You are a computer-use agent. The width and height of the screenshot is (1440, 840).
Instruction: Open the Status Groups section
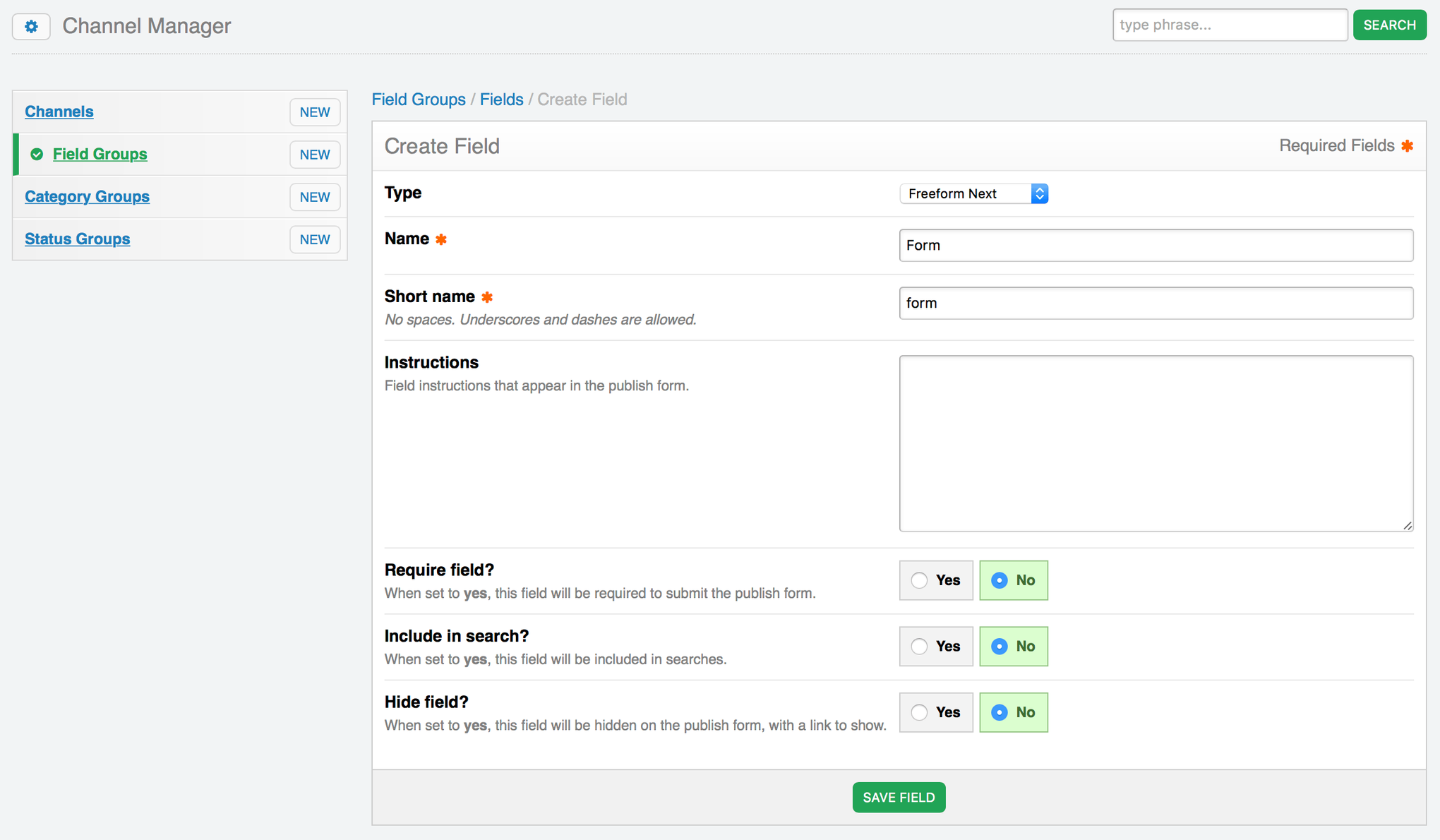[x=77, y=239]
